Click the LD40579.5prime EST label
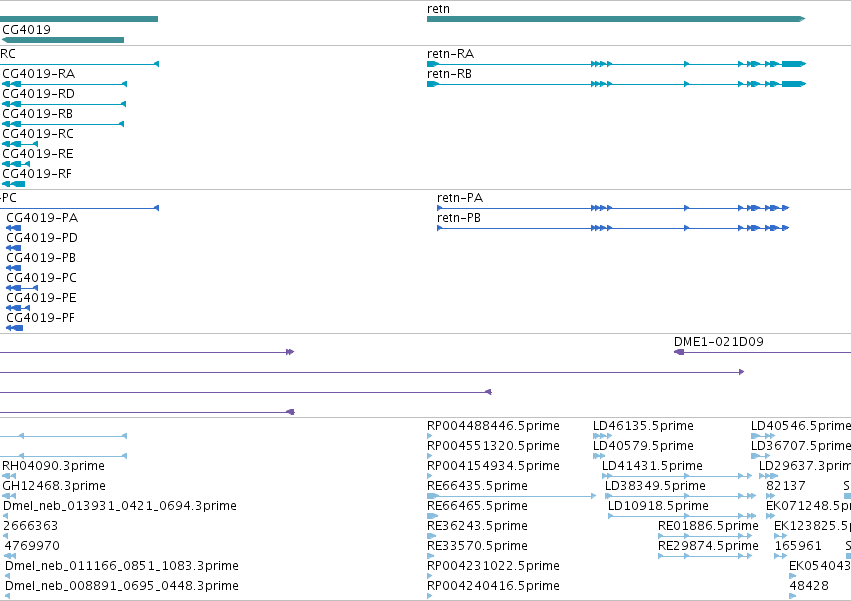The width and height of the screenshot is (851, 601). (643, 446)
